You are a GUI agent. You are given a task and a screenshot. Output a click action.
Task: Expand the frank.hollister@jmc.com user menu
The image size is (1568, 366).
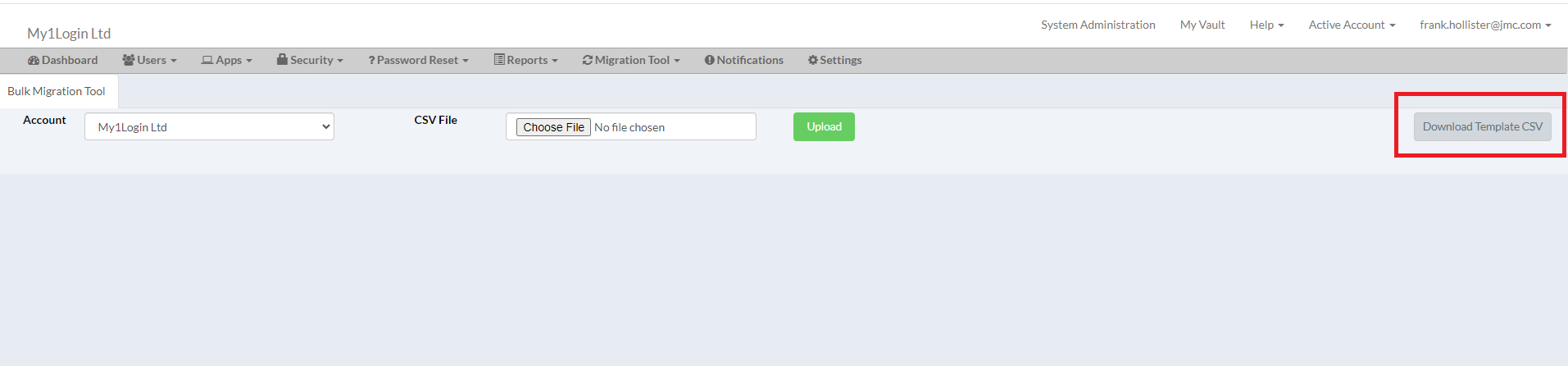[1484, 25]
